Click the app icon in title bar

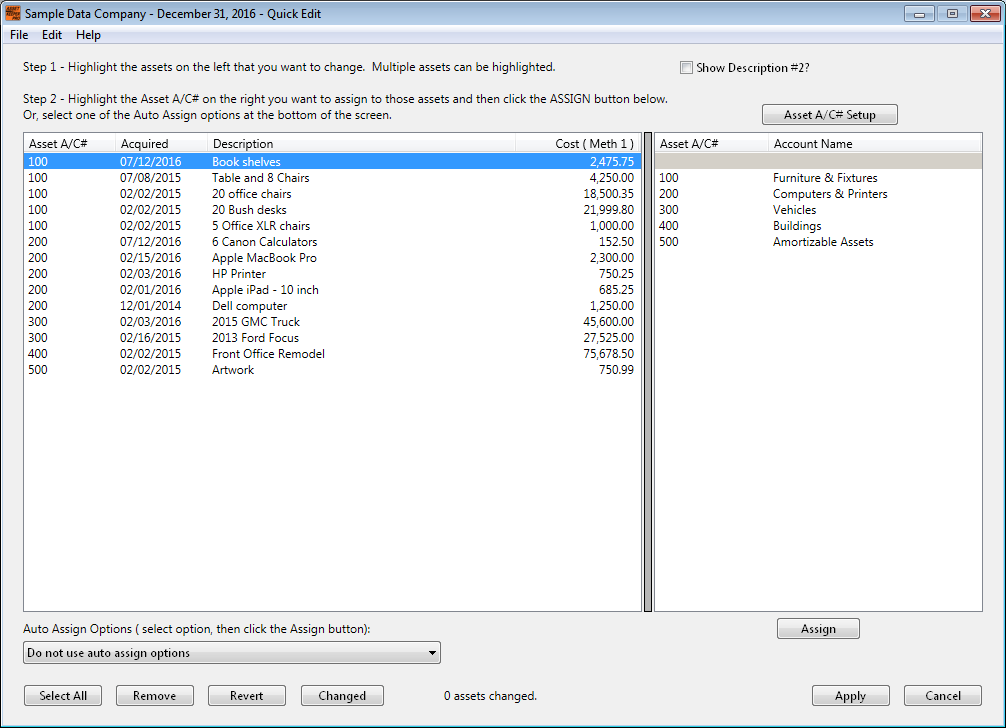pos(12,13)
